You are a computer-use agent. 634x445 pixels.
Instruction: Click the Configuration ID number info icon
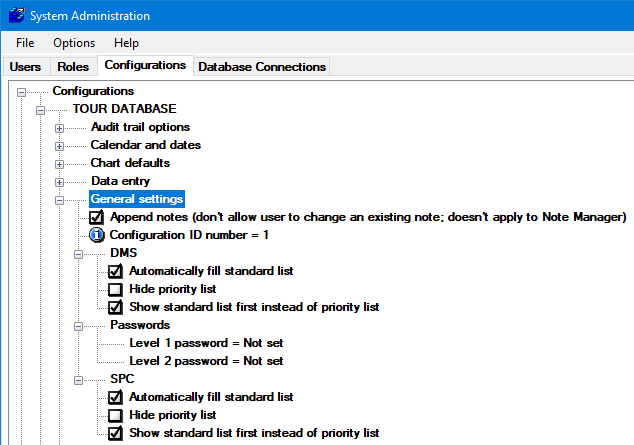(x=97, y=235)
